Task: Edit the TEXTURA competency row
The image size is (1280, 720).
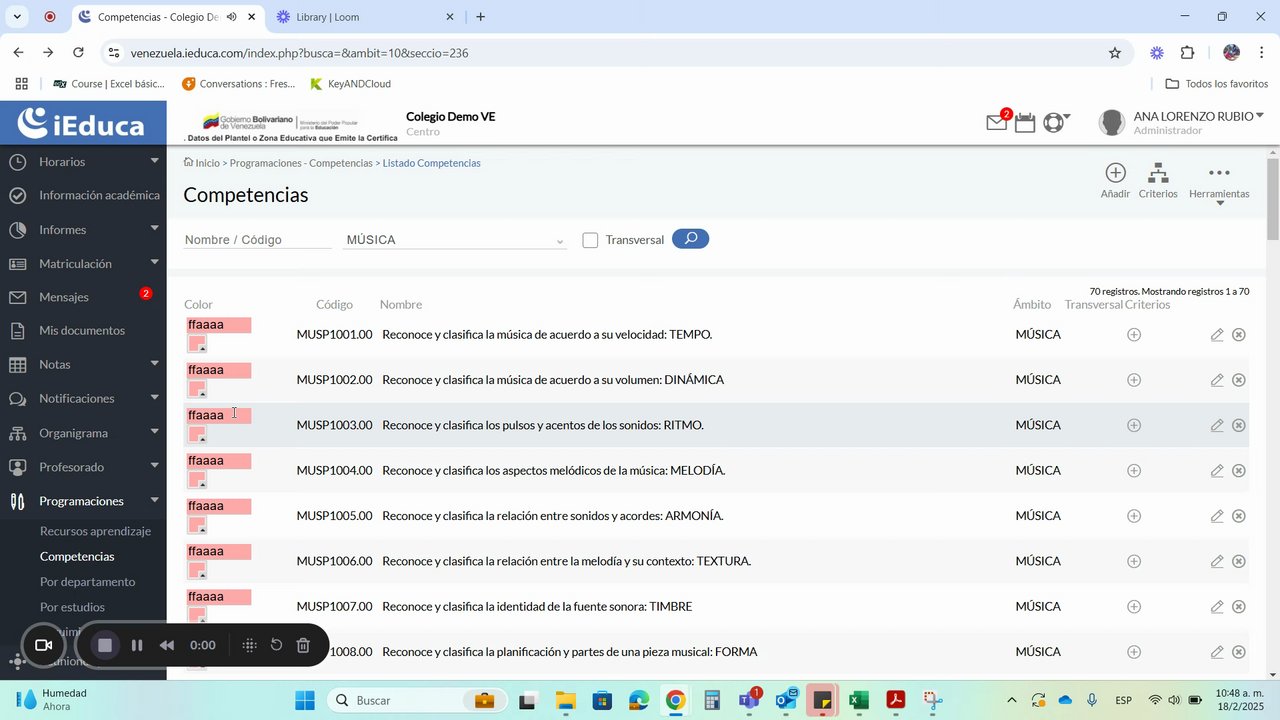Action: (x=1217, y=561)
